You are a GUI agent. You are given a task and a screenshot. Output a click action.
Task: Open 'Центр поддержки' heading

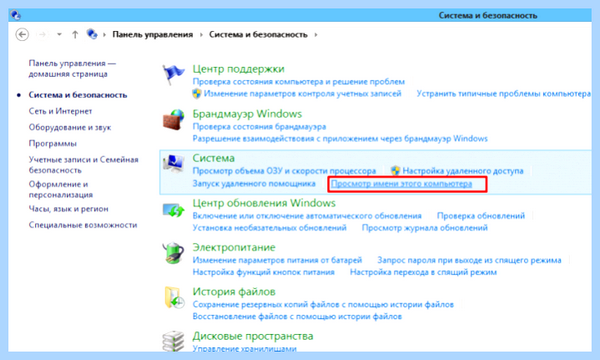click(238, 69)
